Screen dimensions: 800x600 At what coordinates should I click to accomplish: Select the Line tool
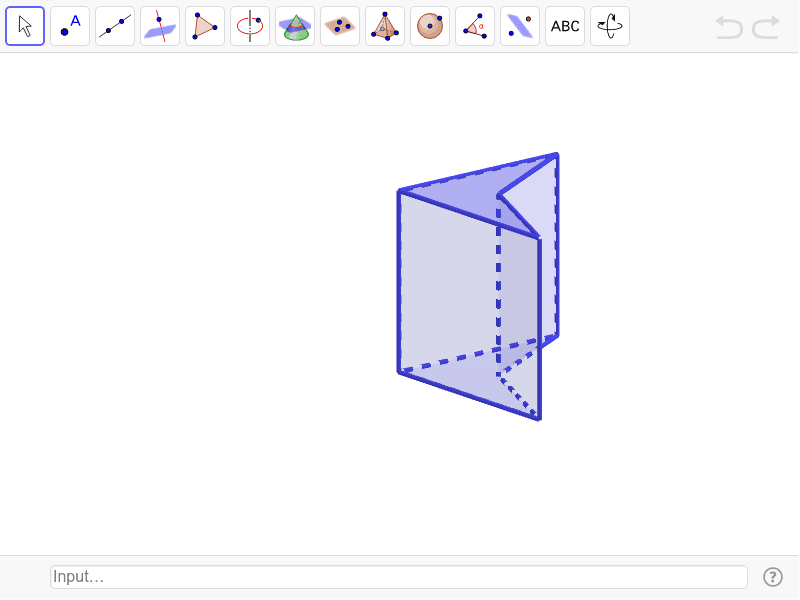coord(115,25)
